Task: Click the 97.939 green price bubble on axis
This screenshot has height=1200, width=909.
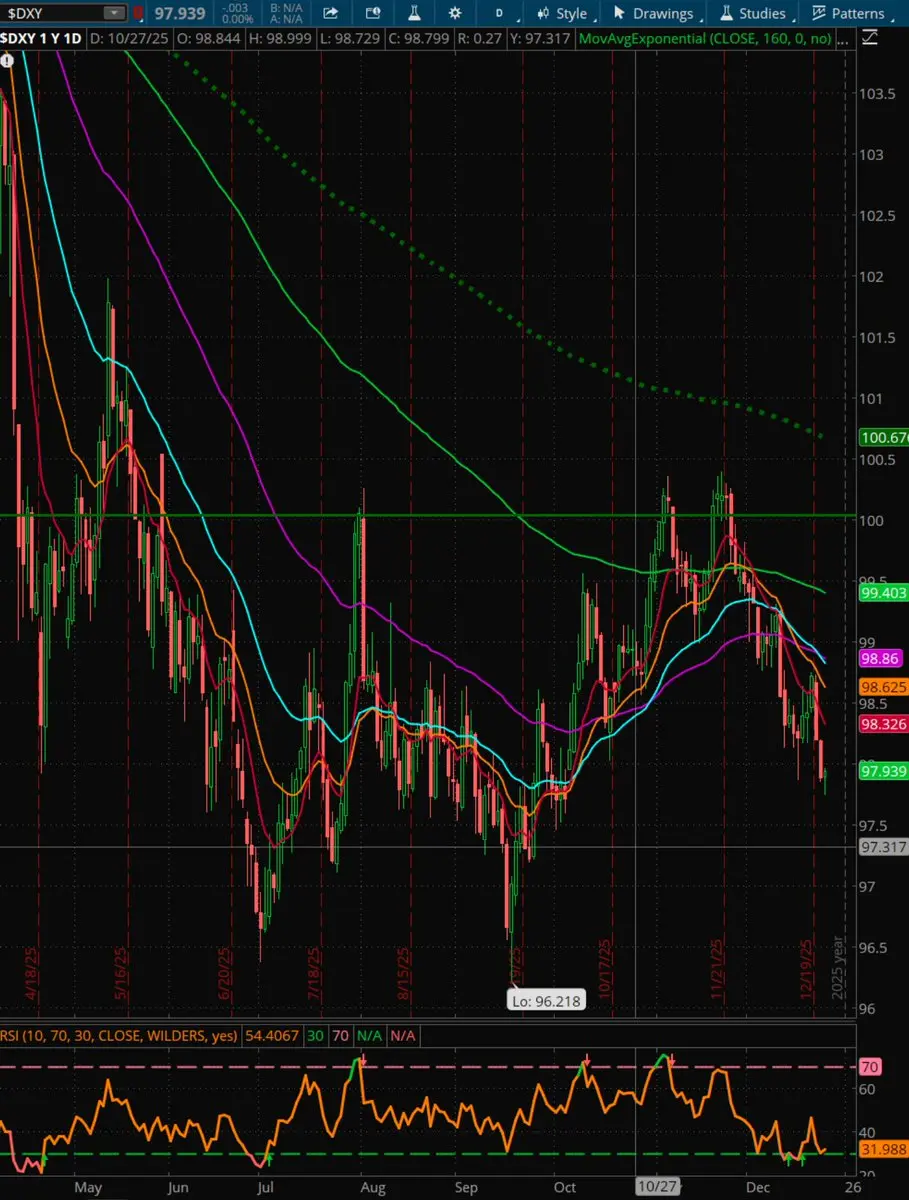Action: tap(883, 771)
